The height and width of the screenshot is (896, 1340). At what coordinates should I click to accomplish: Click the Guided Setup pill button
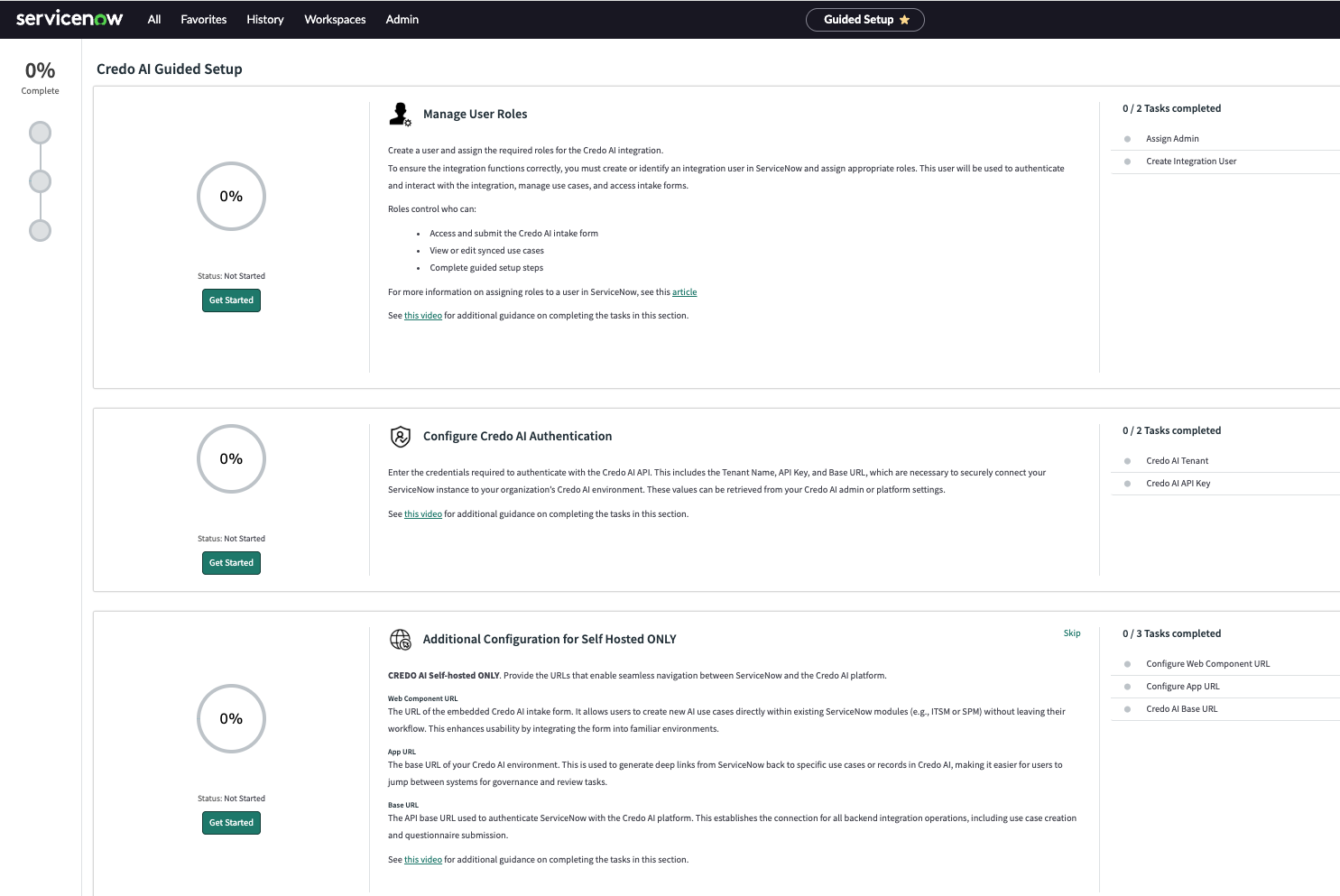click(x=864, y=20)
